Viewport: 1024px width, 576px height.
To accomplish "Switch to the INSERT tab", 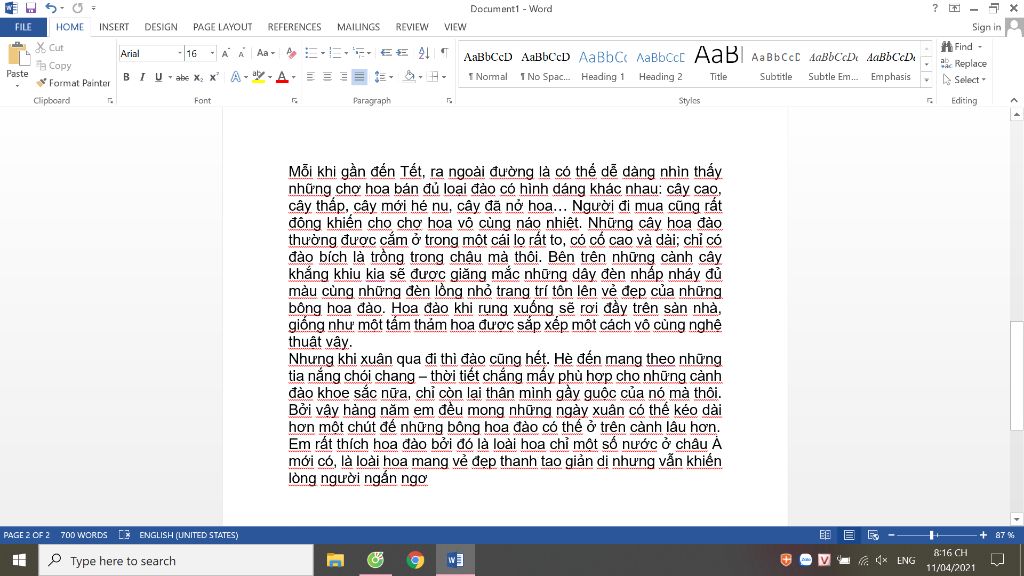I will tap(114, 27).
